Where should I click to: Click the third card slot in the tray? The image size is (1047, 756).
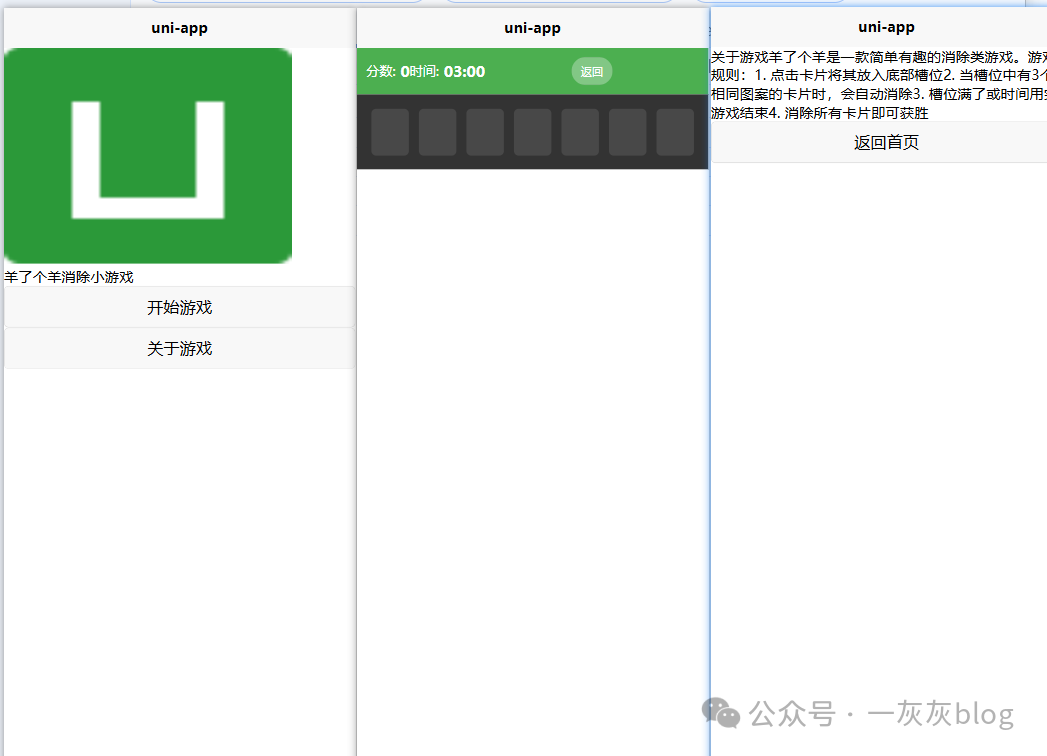[485, 132]
